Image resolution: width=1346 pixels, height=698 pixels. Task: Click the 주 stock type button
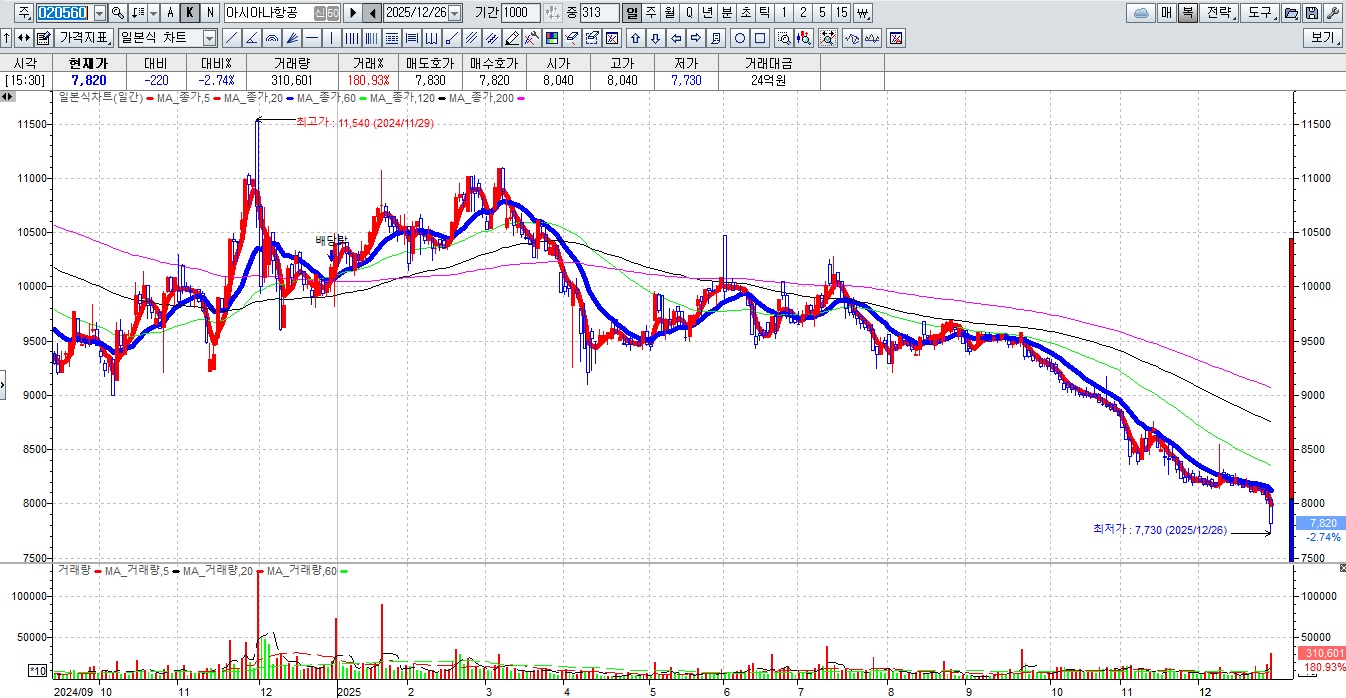pos(24,13)
